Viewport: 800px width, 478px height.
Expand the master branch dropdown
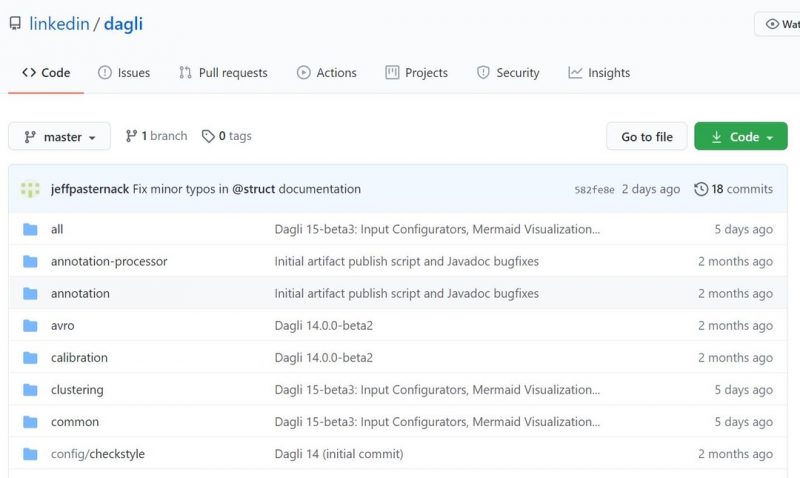pyautogui.click(x=60, y=137)
